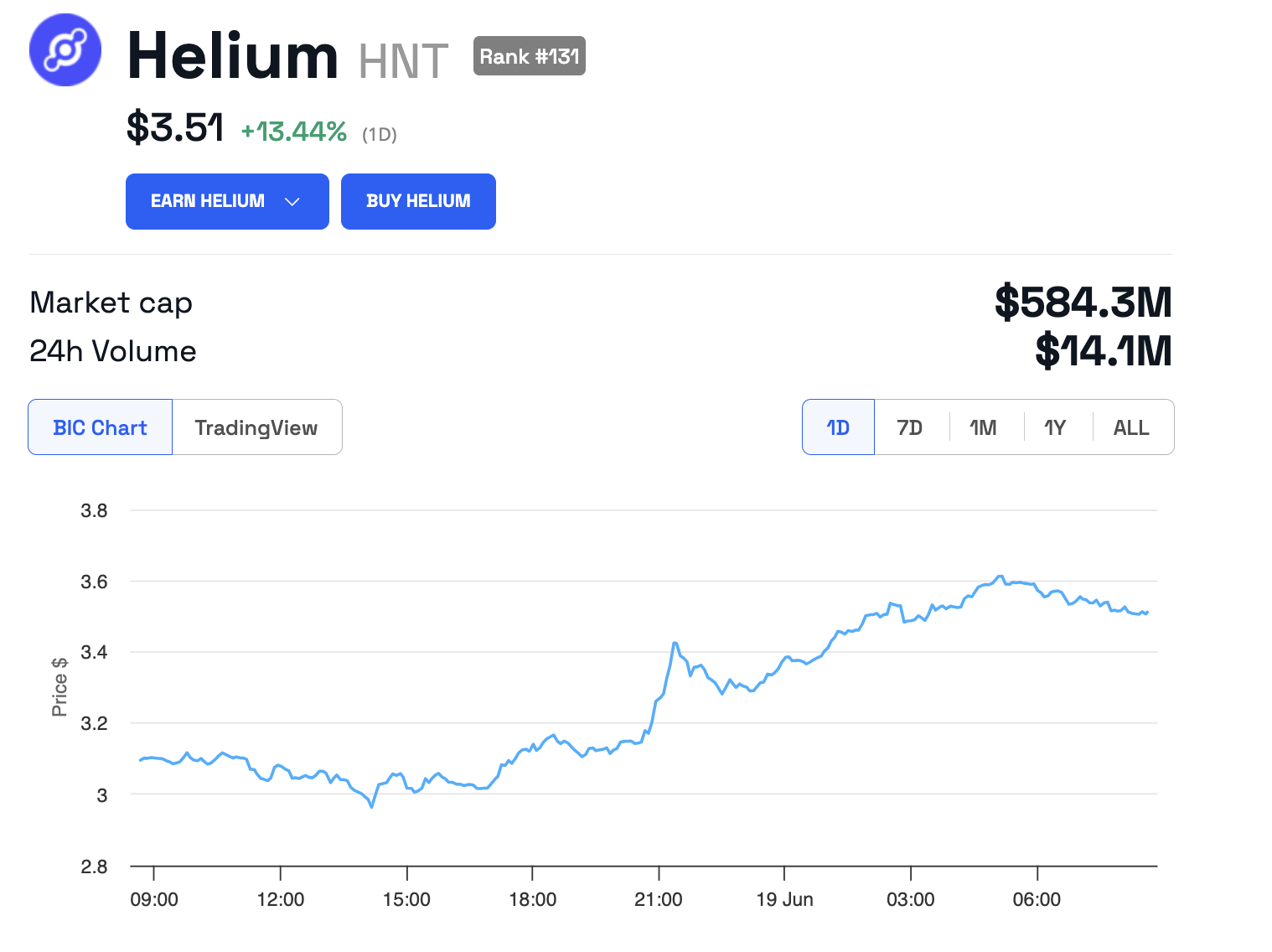This screenshot has height=952, width=1272.
Task: Click the Helium coin name heading
Action: [x=232, y=57]
